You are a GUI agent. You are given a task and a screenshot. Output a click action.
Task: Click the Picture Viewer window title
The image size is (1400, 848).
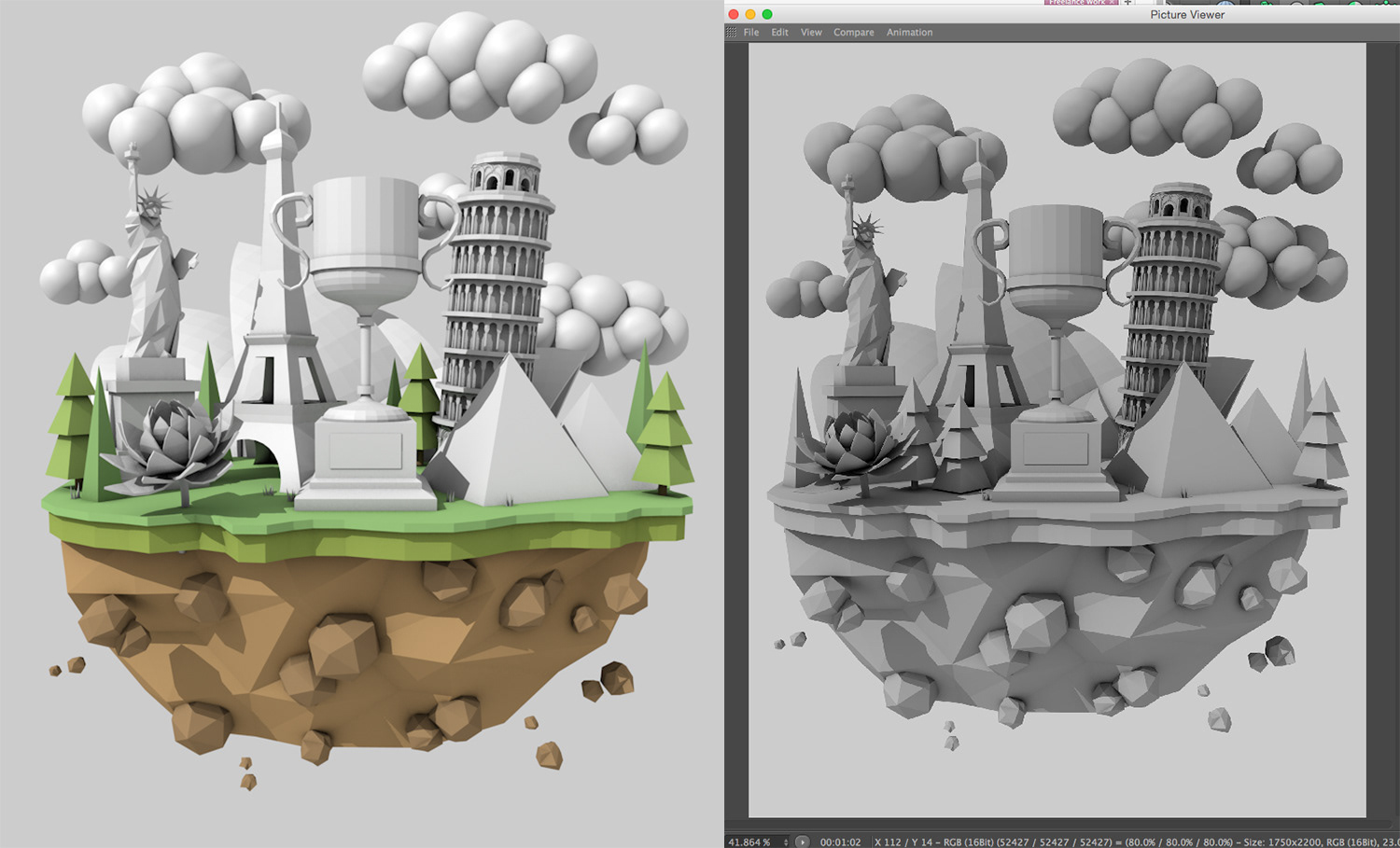click(1187, 14)
